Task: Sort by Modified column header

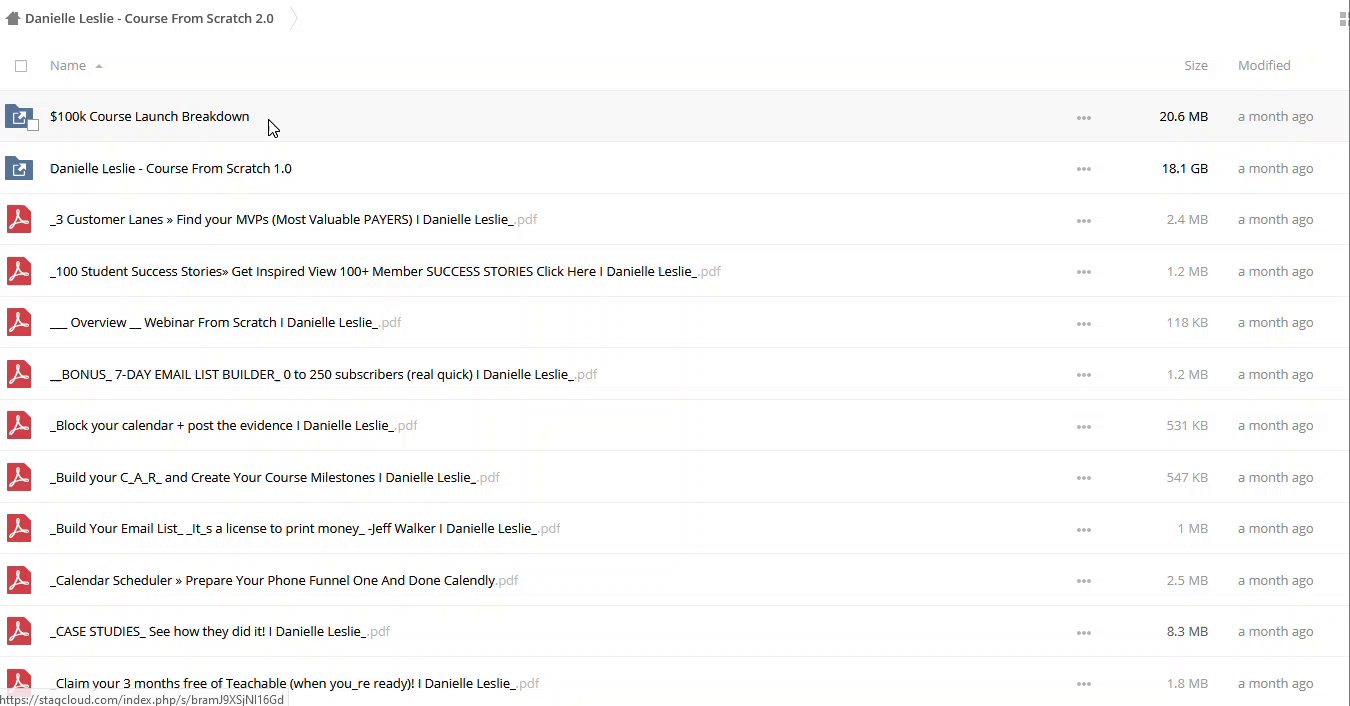Action: [x=1264, y=66]
